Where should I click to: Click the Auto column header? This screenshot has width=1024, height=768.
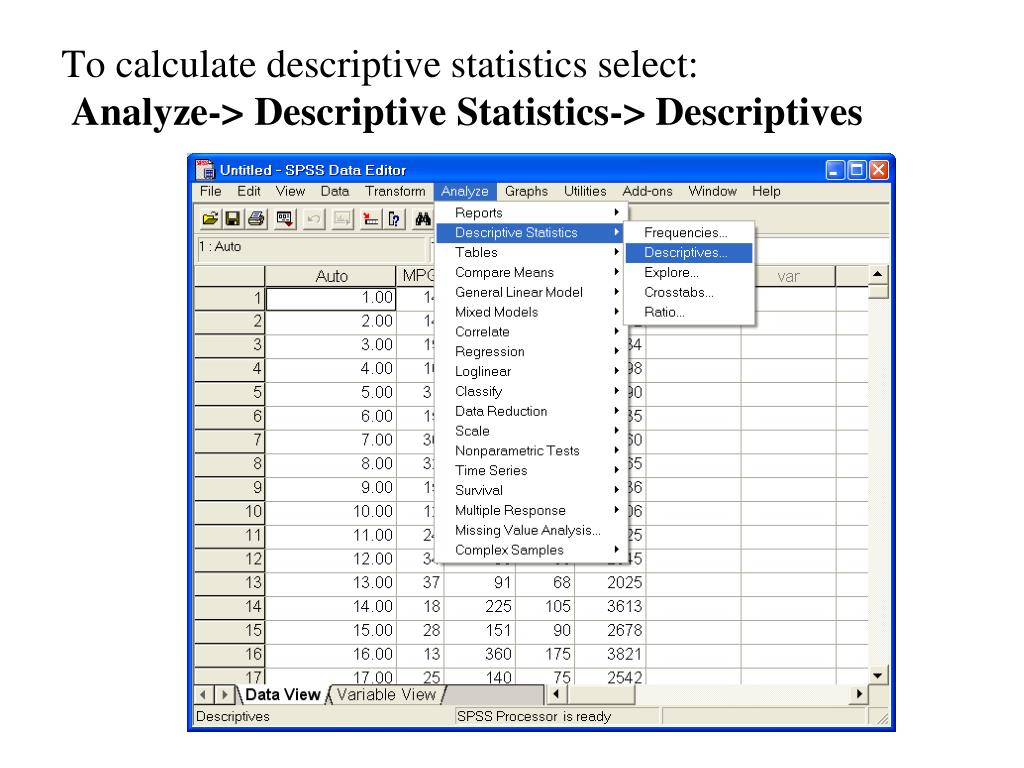click(x=331, y=276)
